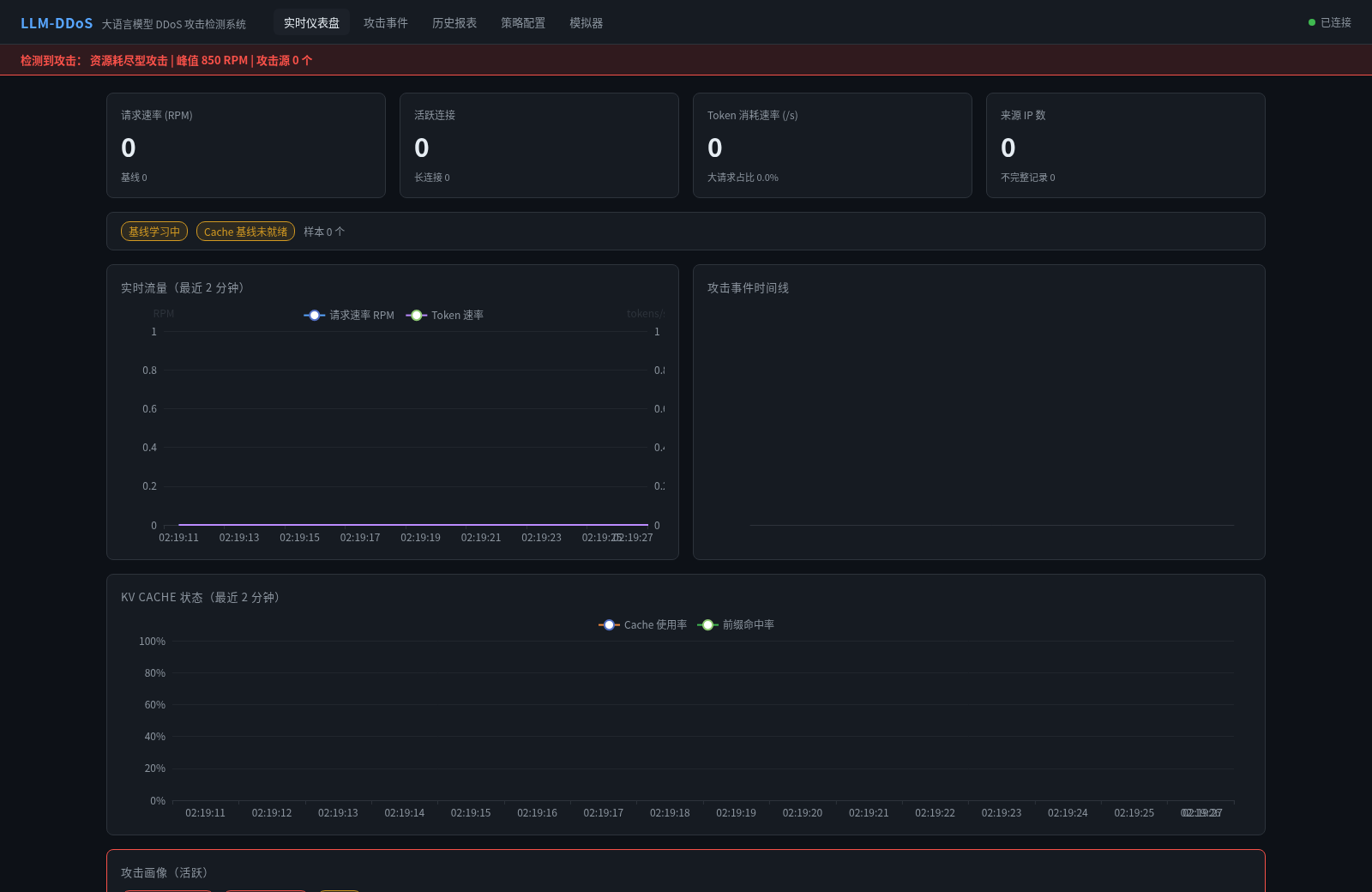Click the 大请求占比 0.0% label
This screenshot has width=1372, height=892.
pyautogui.click(x=743, y=178)
